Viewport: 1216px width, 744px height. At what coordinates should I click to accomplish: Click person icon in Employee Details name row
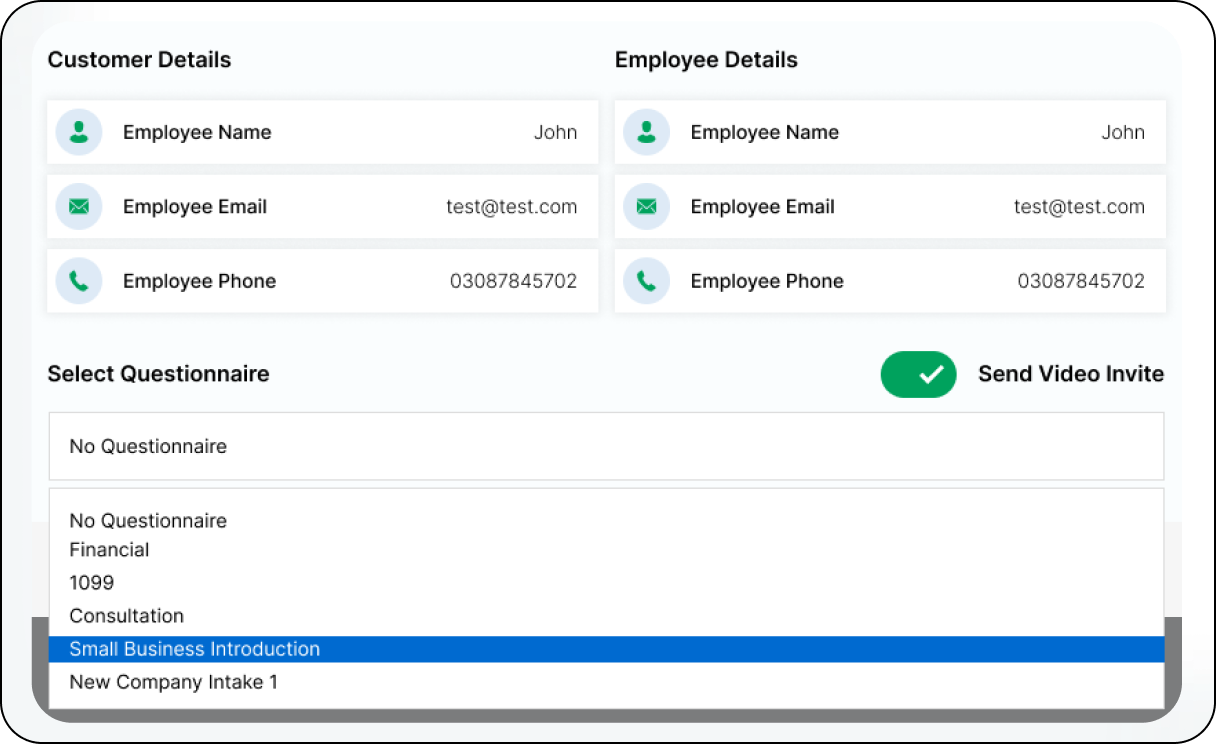tap(647, 132)
